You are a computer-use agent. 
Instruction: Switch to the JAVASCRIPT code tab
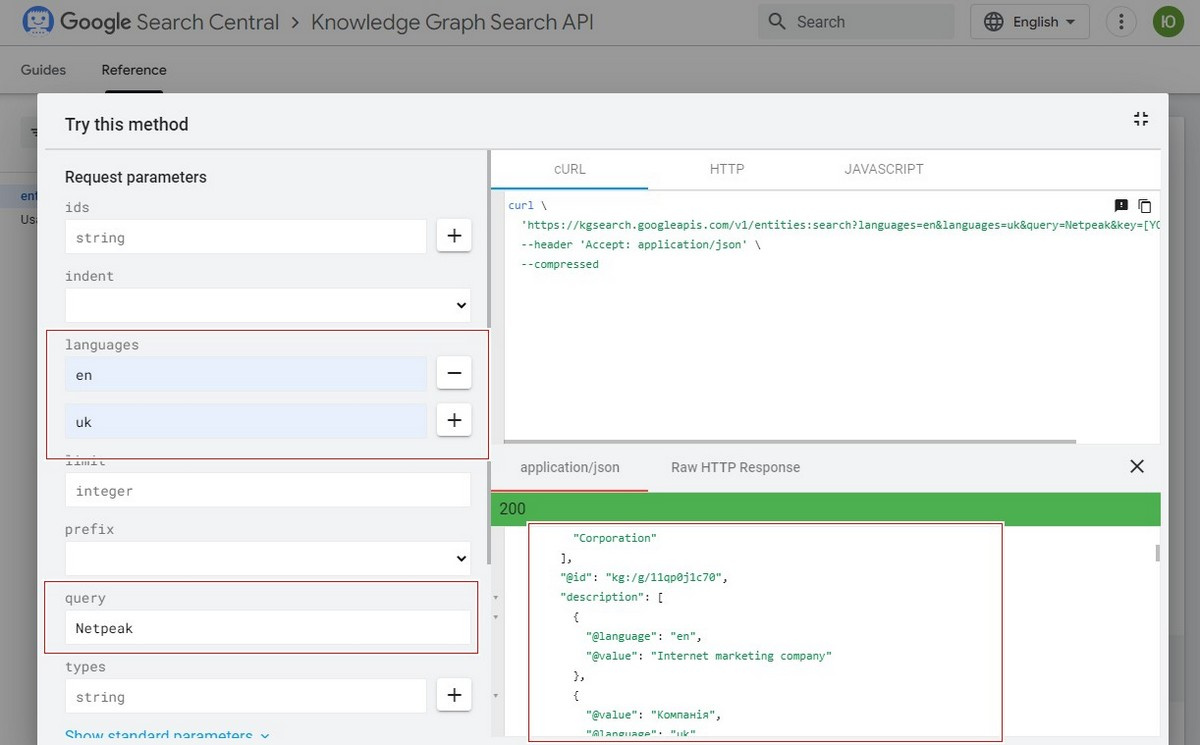pos(884,169)
